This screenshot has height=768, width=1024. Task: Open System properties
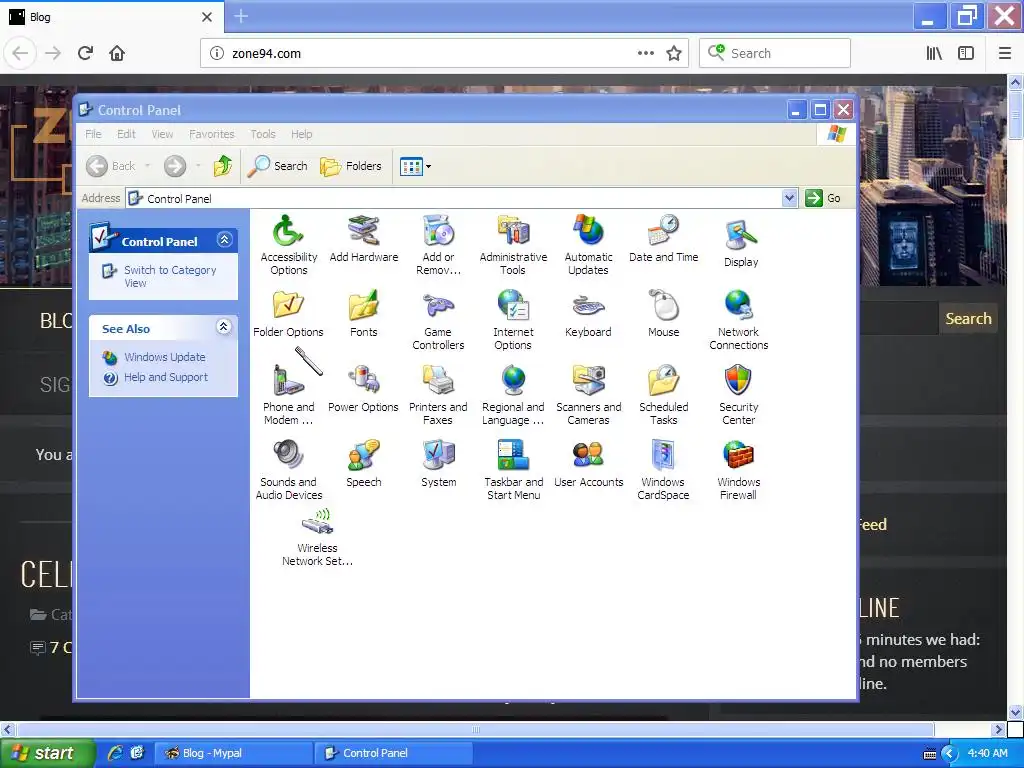point(438,464)
